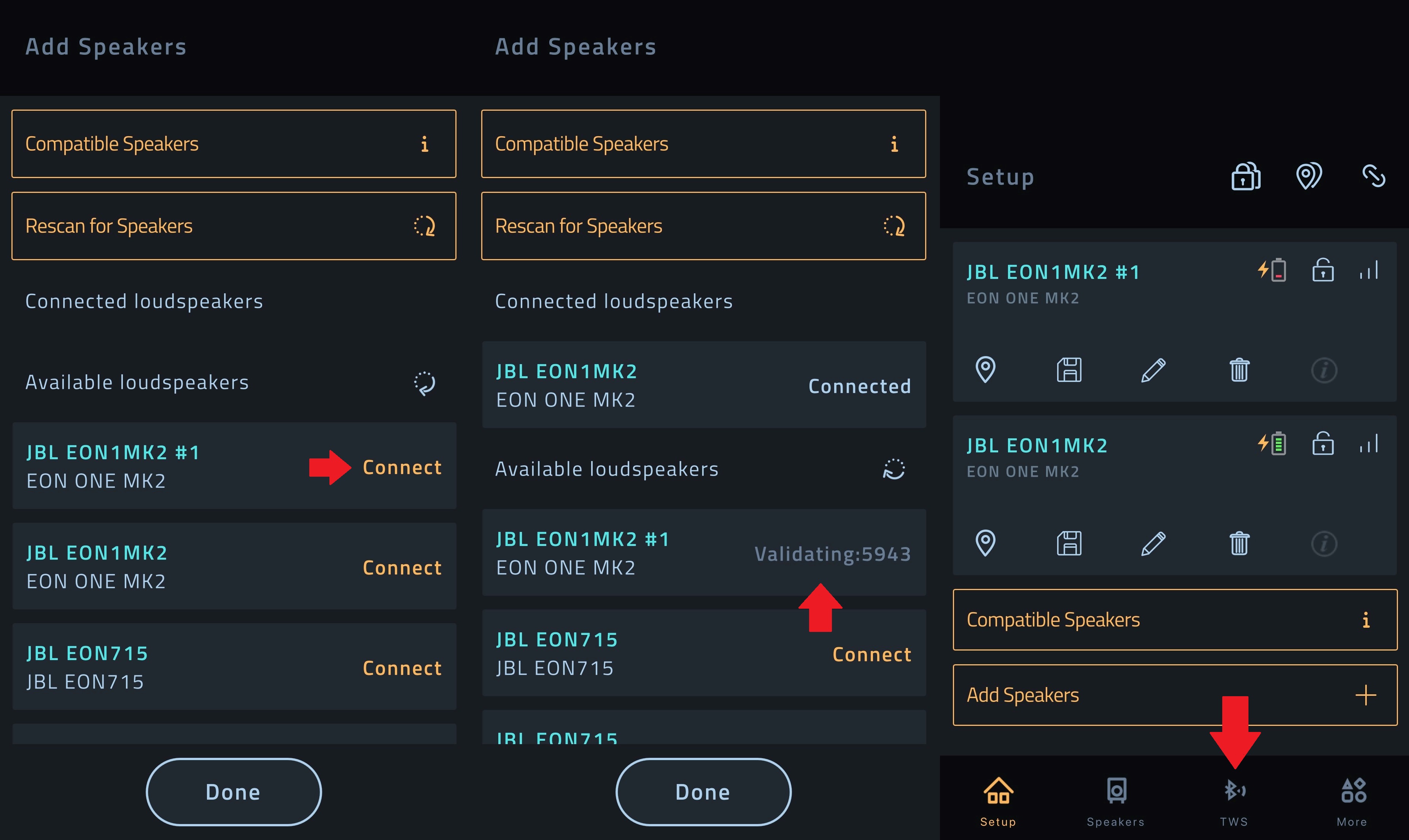Screen dimensions: 1409x840
Task: Click Rescan for Speakers in middle panel
Action: tap(703, 226)
